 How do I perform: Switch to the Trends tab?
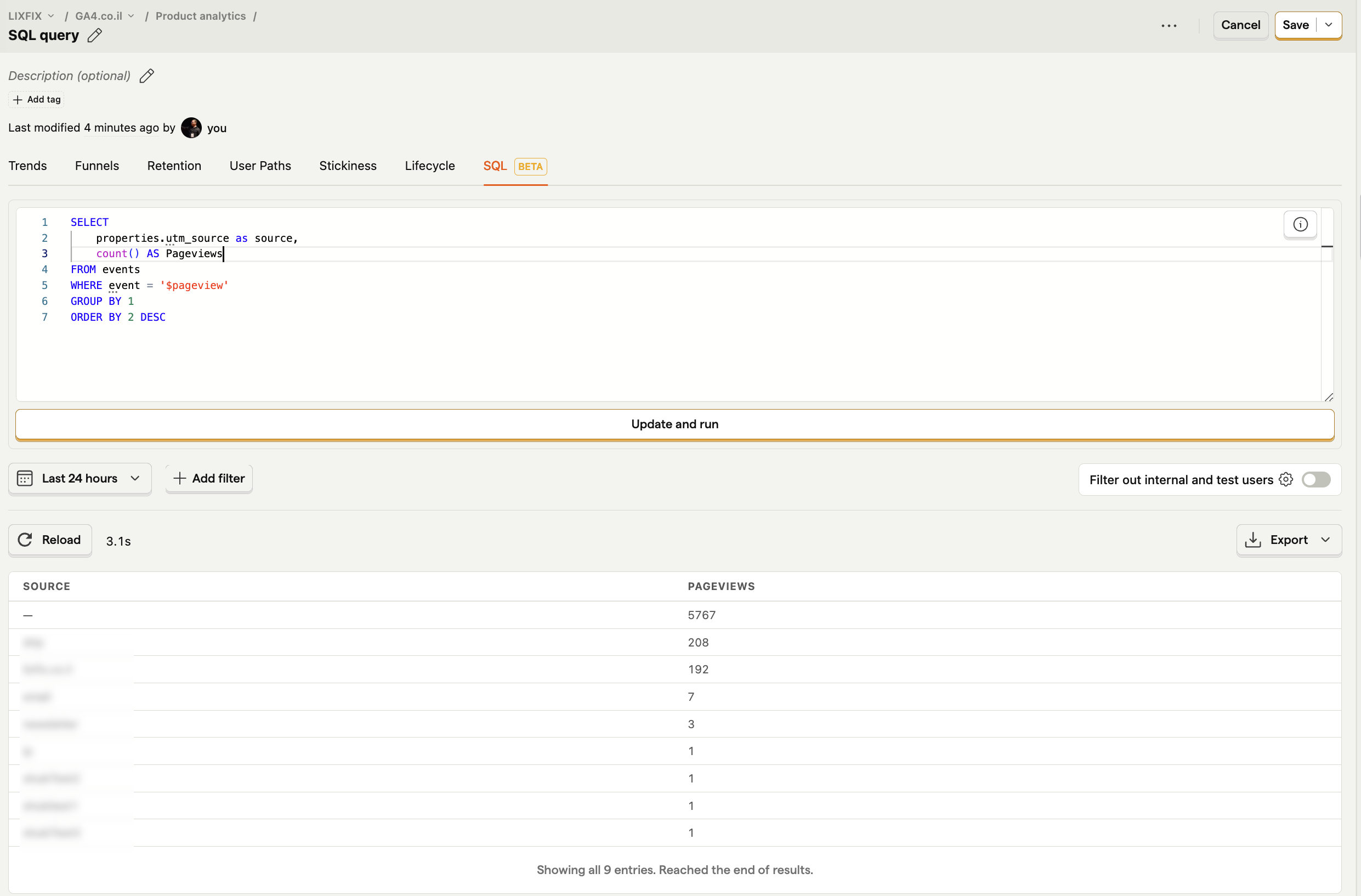(27, 166)
